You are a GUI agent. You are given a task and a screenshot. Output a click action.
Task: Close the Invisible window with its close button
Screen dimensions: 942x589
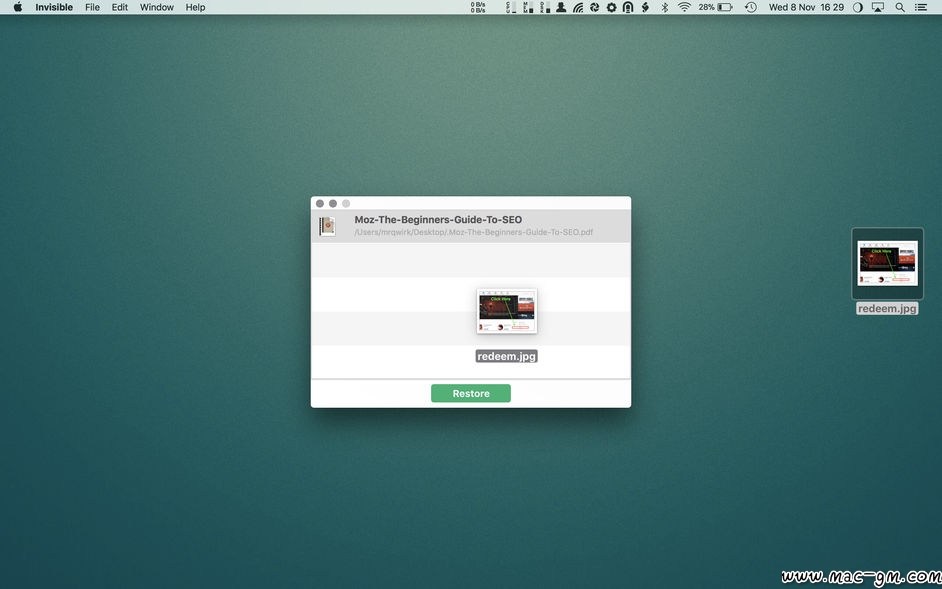[x=320, y=204]
